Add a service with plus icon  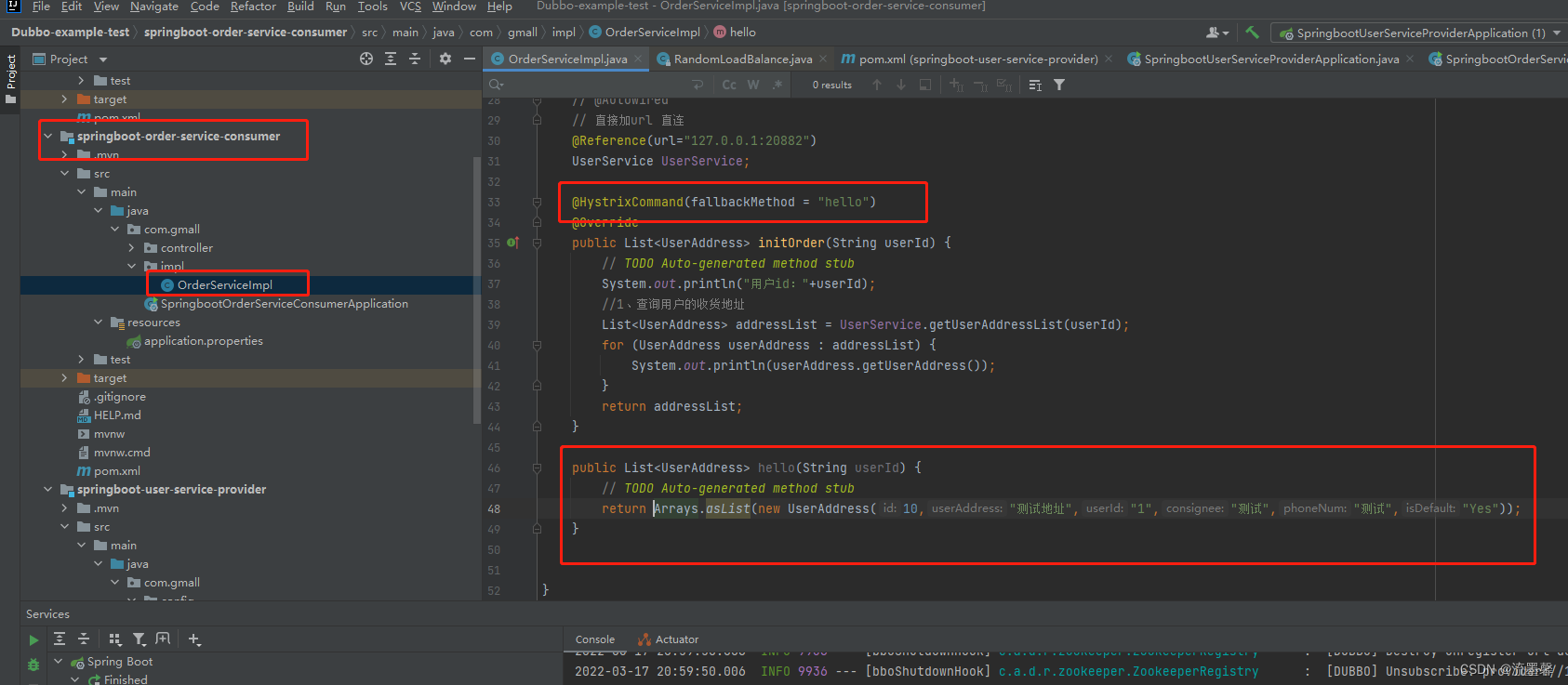pos(194,639)
